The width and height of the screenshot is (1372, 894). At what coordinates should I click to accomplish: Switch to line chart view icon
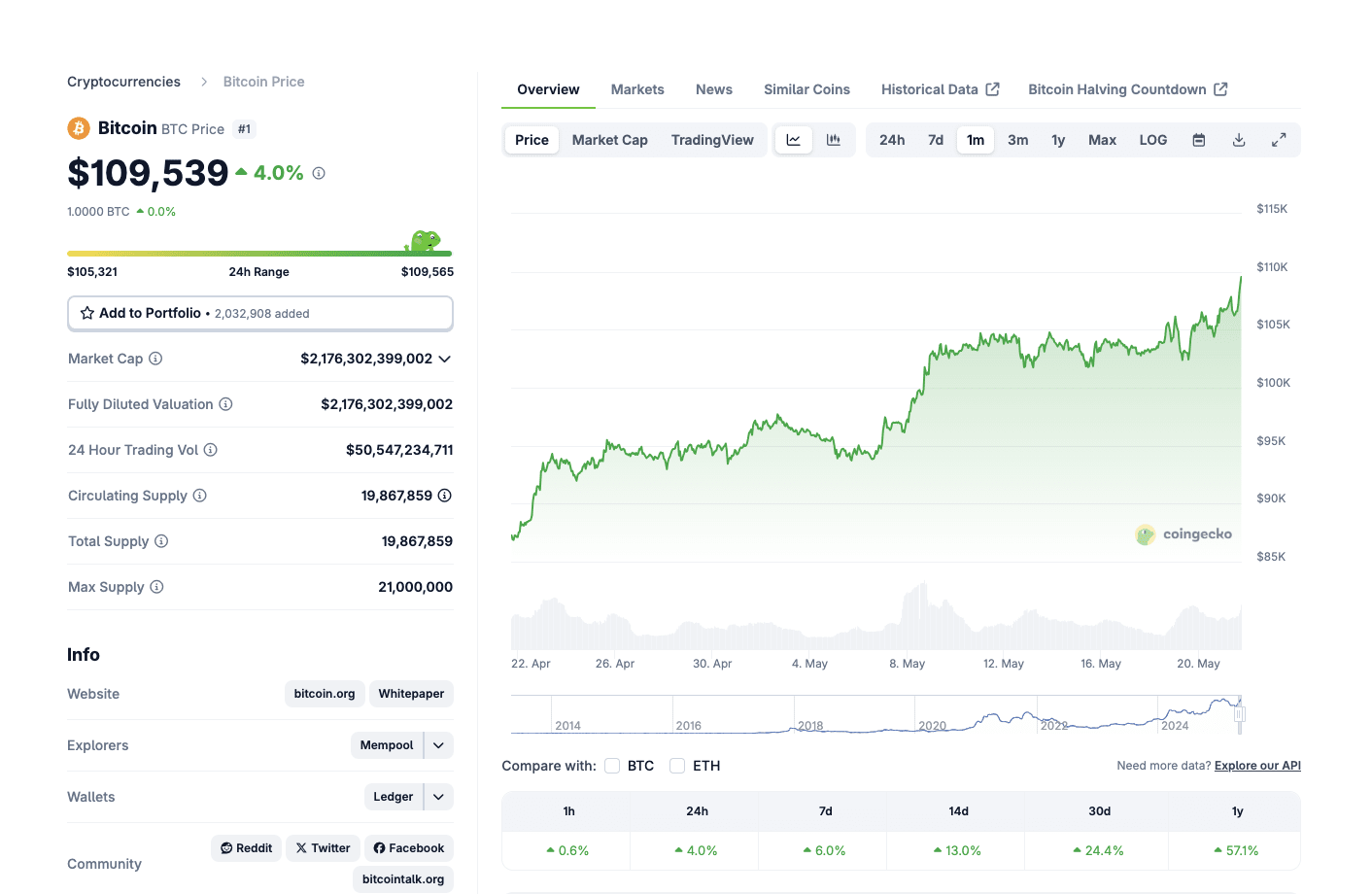click(794, 140)
